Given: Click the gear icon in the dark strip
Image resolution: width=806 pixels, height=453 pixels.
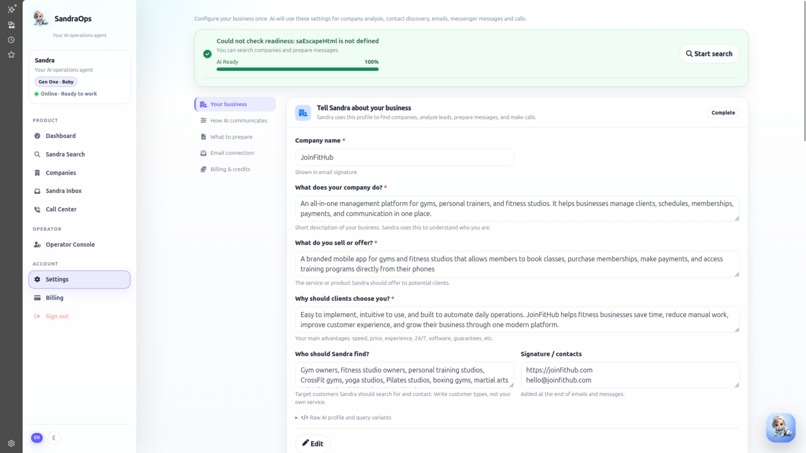Looking at the screenshot, I should 11,443.
